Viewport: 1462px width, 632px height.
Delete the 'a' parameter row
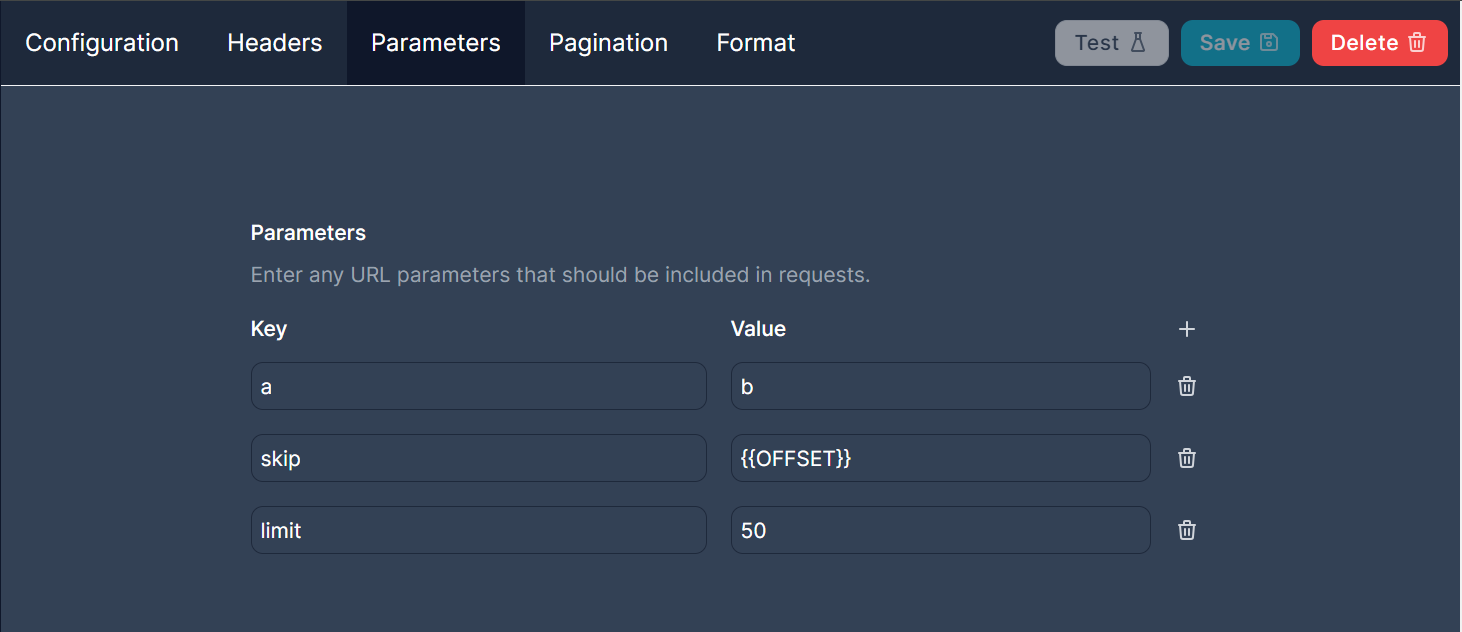click(x=1187, y=386)
